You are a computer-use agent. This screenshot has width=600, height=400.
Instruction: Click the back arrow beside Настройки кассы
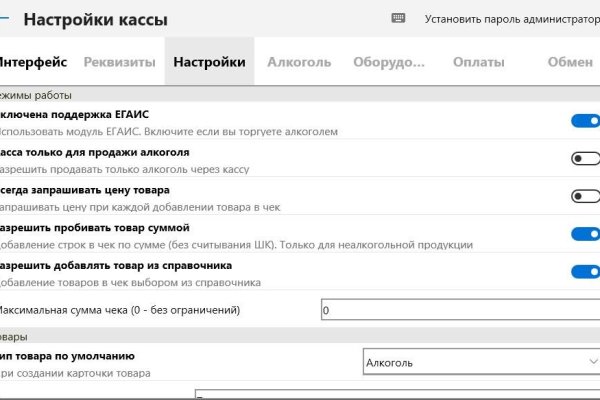click(x=4, y=19)
